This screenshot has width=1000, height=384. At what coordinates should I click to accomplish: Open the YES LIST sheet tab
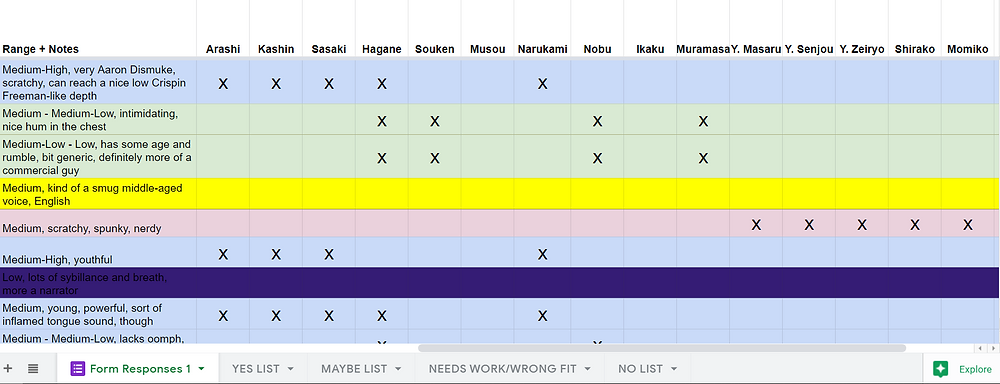click(256, 369)
